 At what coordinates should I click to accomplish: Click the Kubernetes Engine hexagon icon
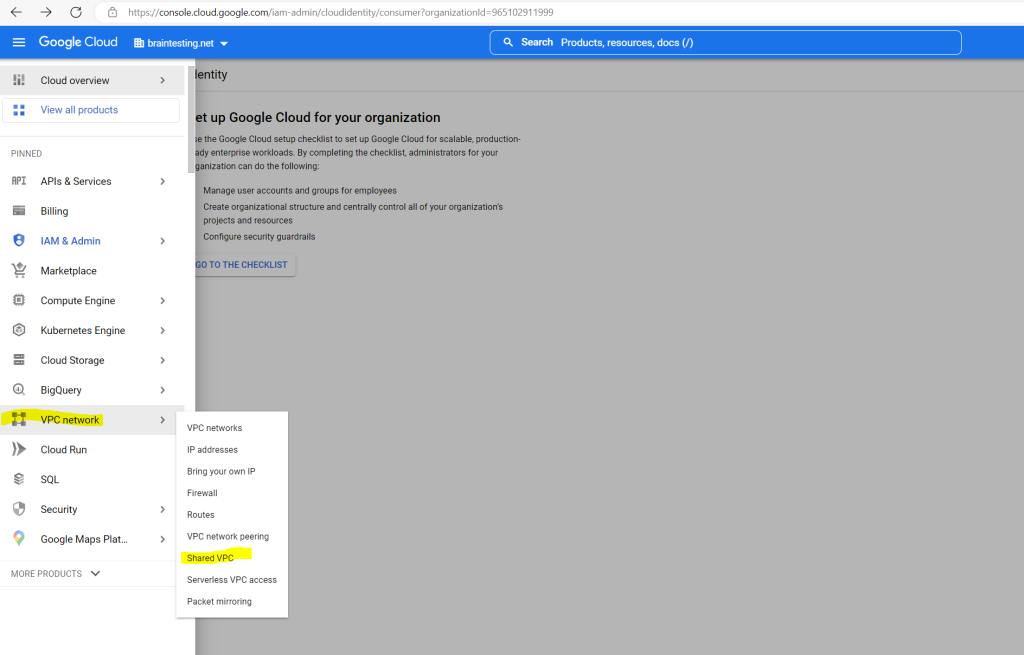pos(19,330)
